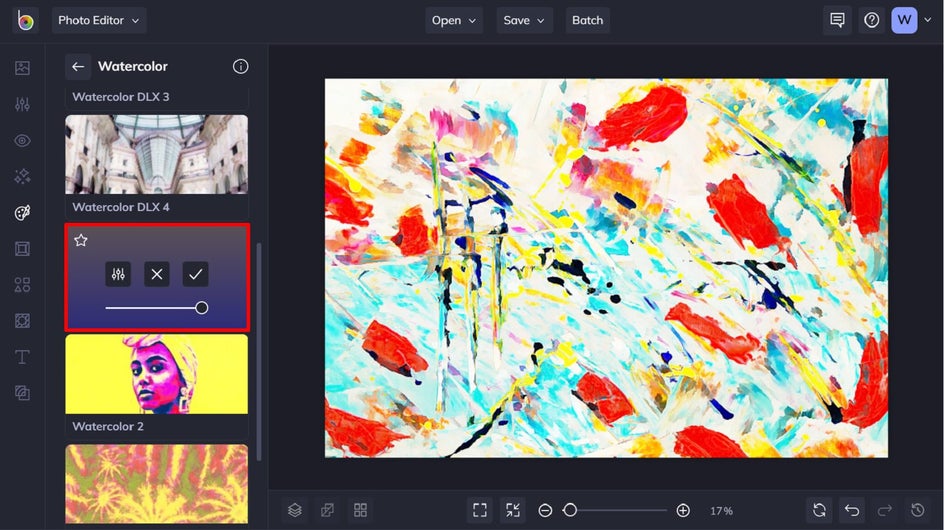This screenshot has height=530, width=944.
Task: Open the Image Manager sidebar icon
Action: tap(22, 68)
